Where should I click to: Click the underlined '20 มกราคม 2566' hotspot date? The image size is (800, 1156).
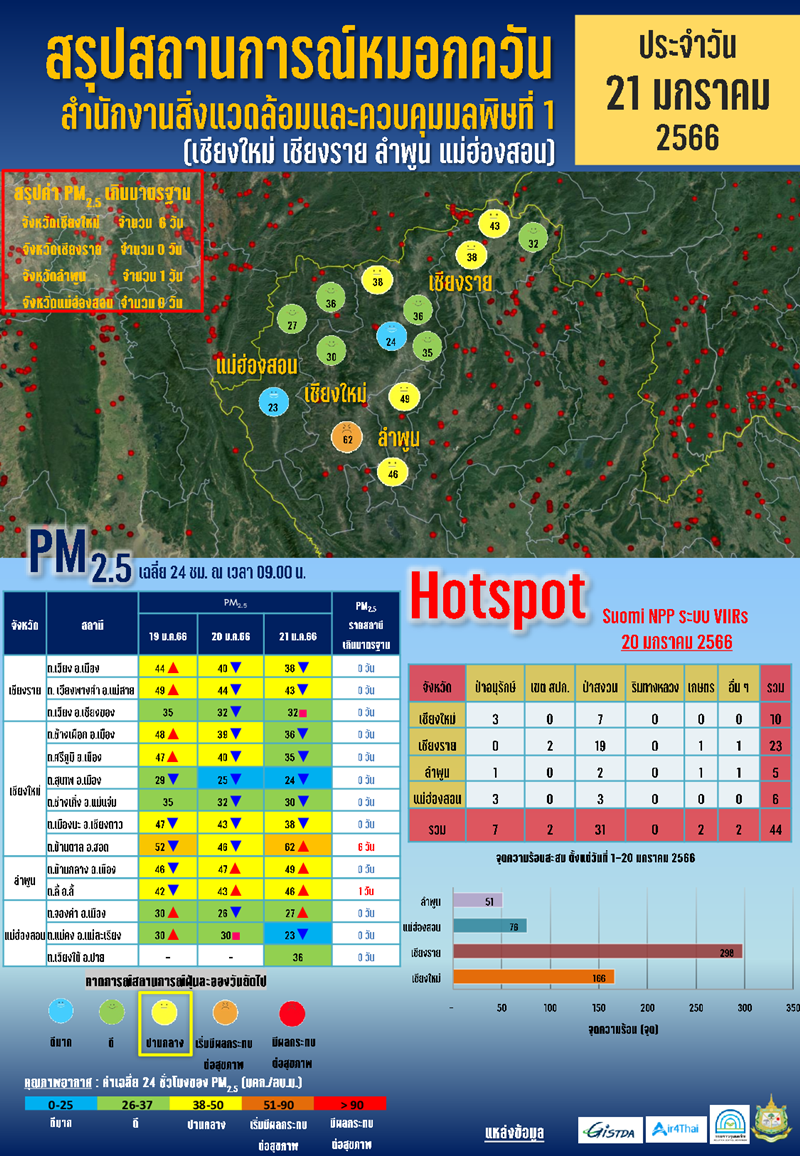point(676,641)
